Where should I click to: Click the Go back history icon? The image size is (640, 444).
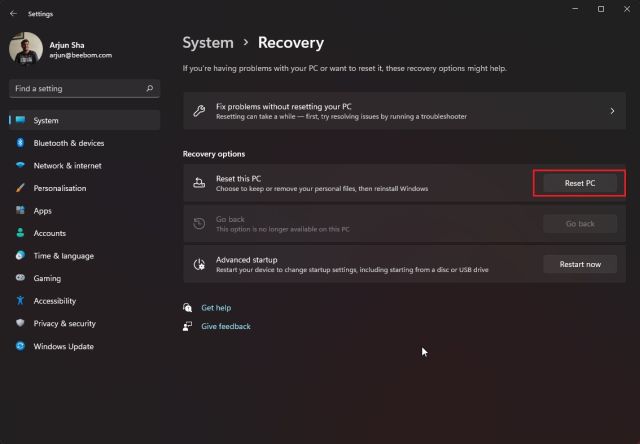(x=199, y=224)
